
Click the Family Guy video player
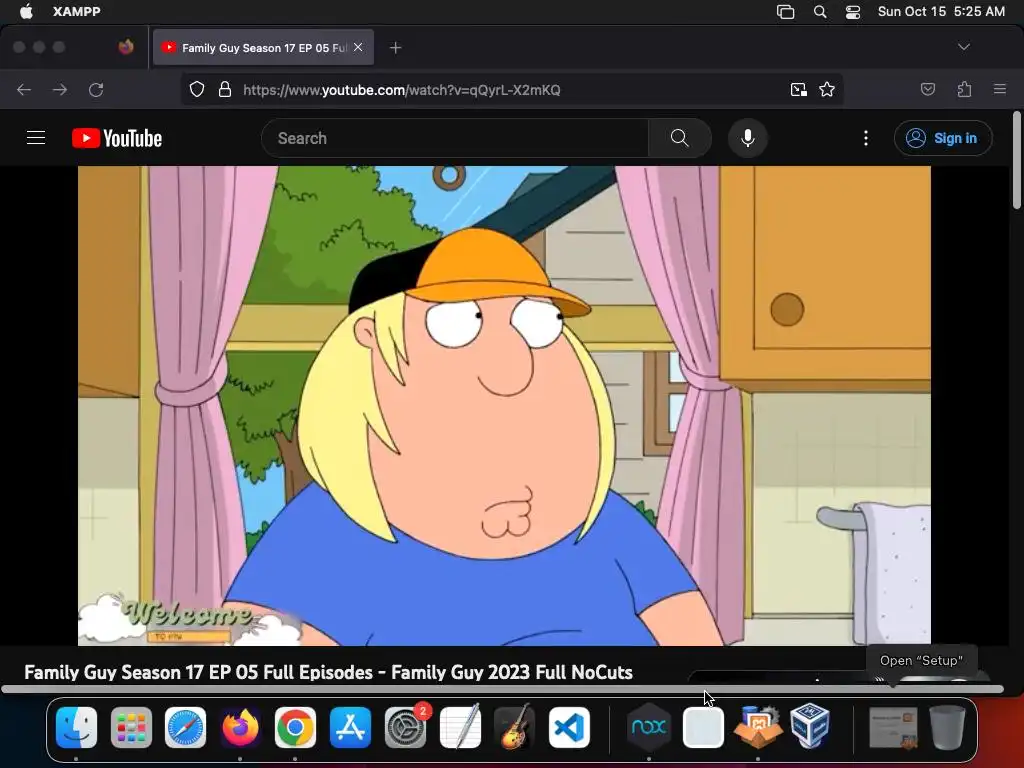pos(504,406)
